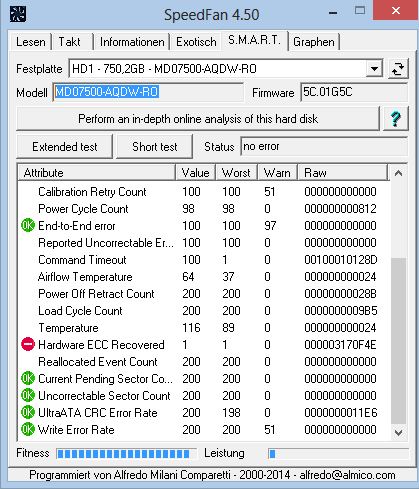Image resolution: width=419 pixels, height=489 pixels.
Task: Select the Command Timeout row
Action: (x=204, y=260)
